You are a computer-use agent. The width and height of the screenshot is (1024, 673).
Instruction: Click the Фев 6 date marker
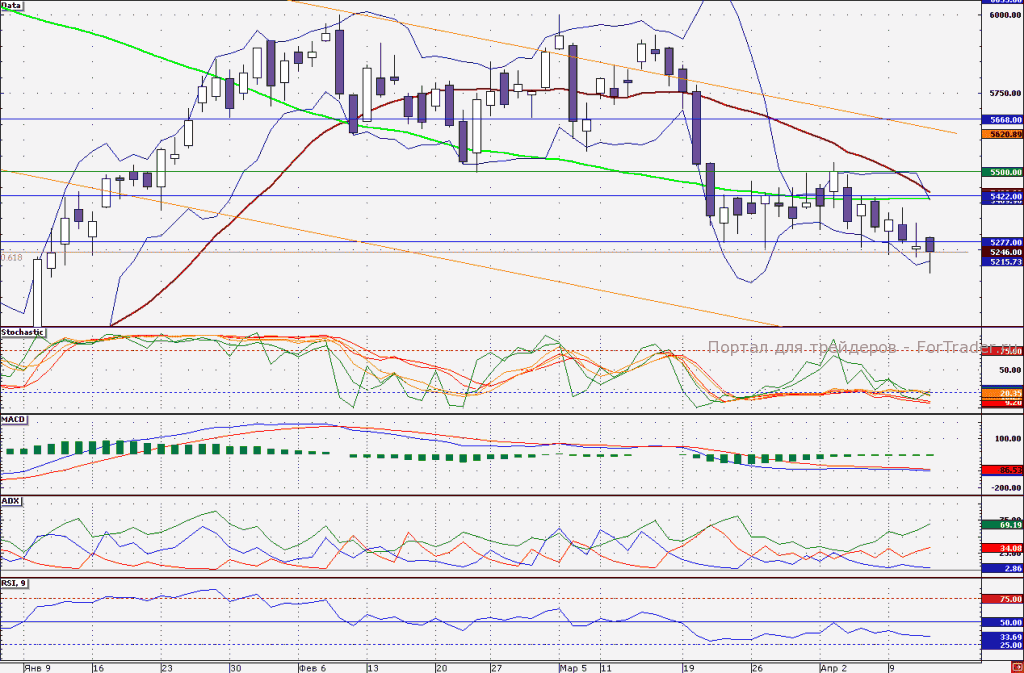coord(312,668)
